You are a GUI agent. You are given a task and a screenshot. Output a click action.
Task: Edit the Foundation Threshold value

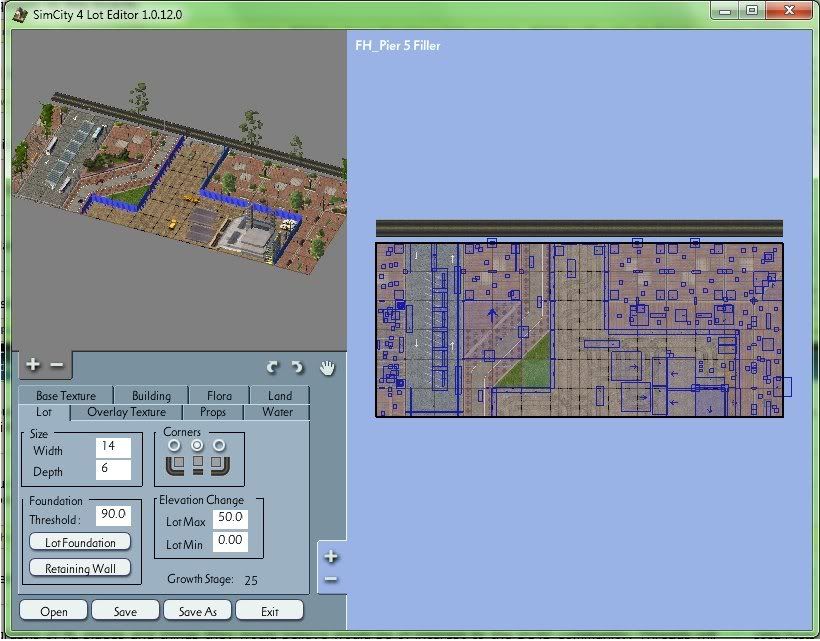point(113,516)
